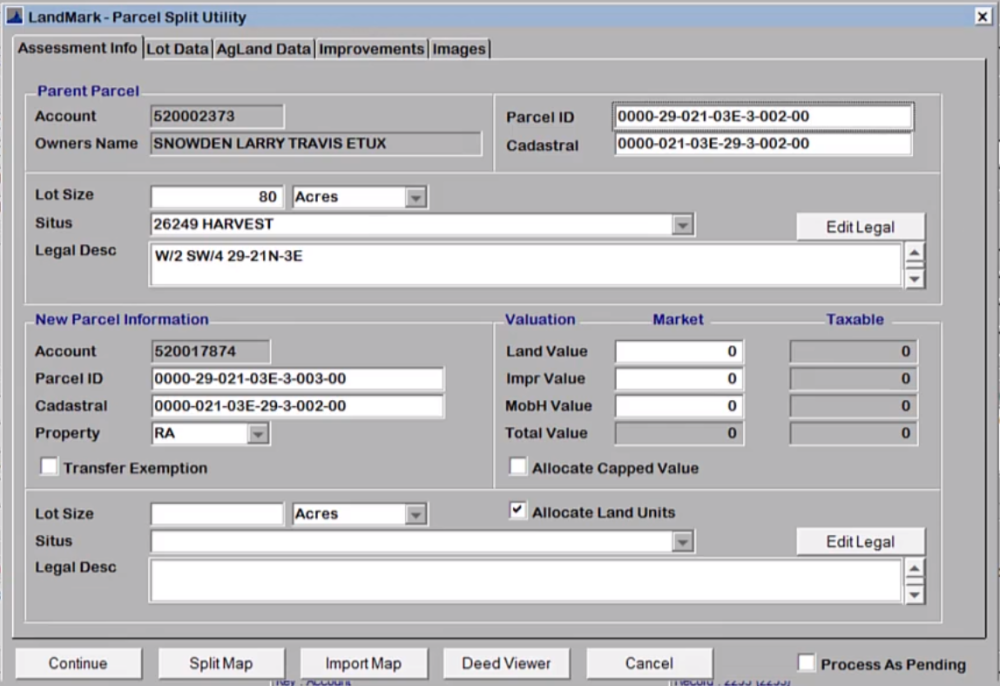Enable Transfer Exemption for new parcel
This screenshot has height=686, width=1000.
pyautogui.click(x=49, y=465)
